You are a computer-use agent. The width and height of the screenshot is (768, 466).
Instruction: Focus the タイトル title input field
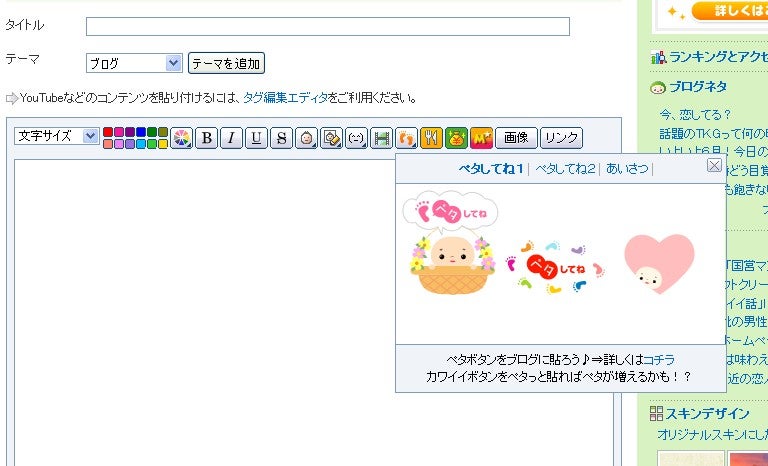coord(328,26)
